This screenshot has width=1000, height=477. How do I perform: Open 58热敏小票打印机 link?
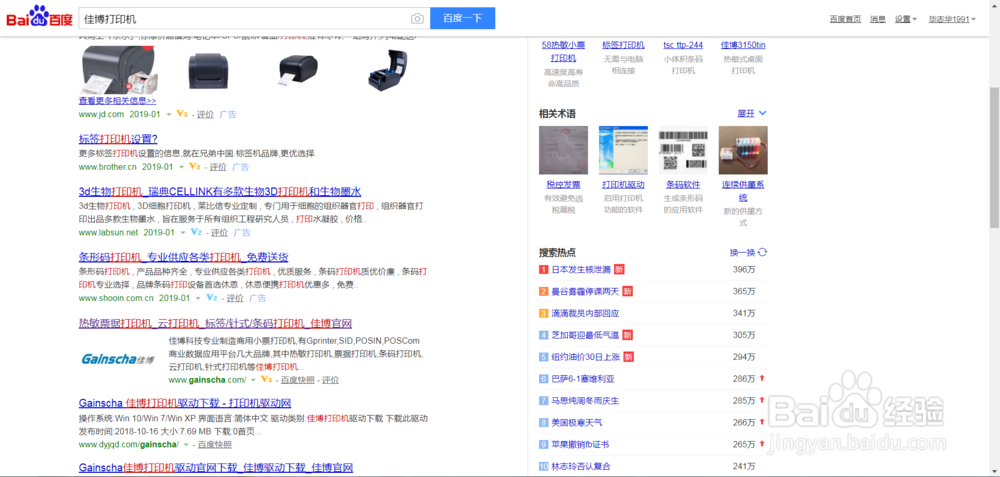(x=563, y=51)
